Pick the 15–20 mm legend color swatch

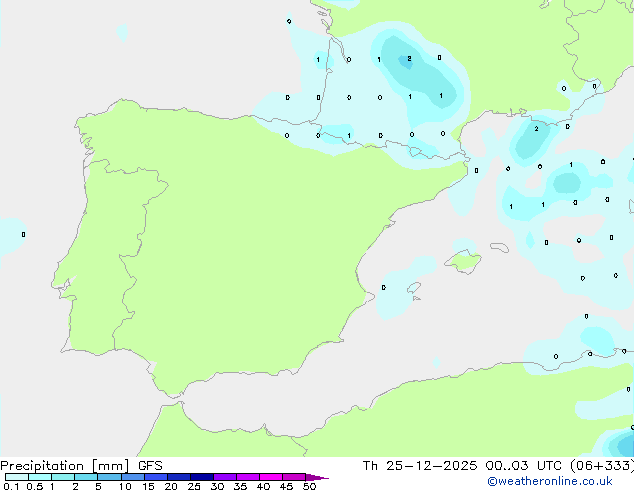click(x=156, y=477)
